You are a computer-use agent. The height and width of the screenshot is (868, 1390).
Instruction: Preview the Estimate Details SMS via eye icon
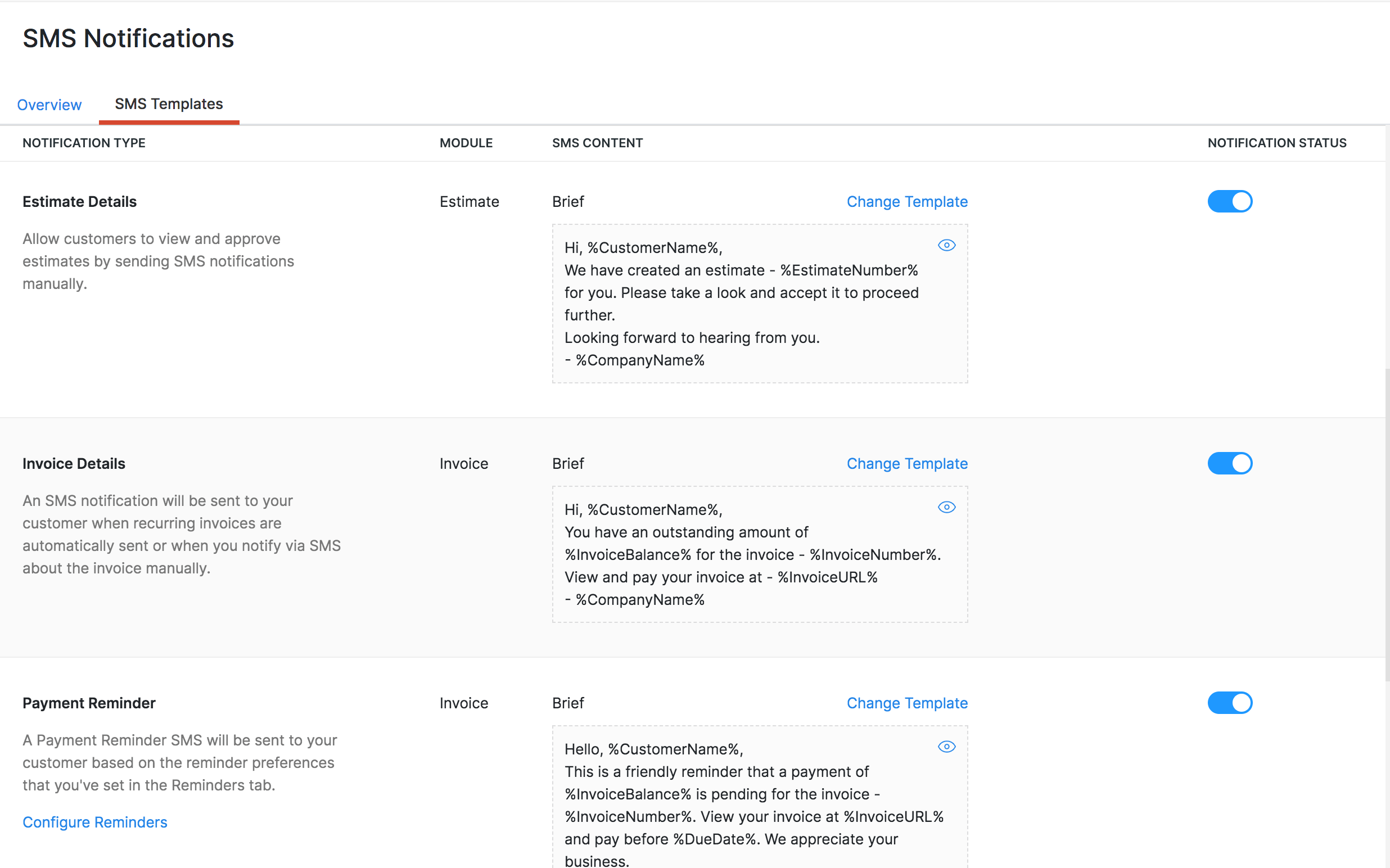(x=946, y=246)
